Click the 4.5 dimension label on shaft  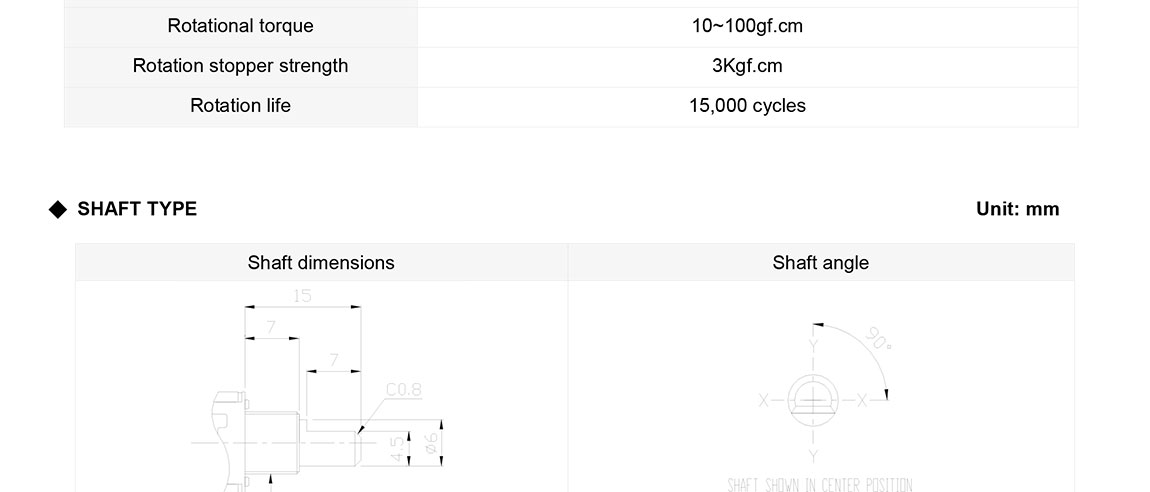pyautogui.click(x=397, y=447)
